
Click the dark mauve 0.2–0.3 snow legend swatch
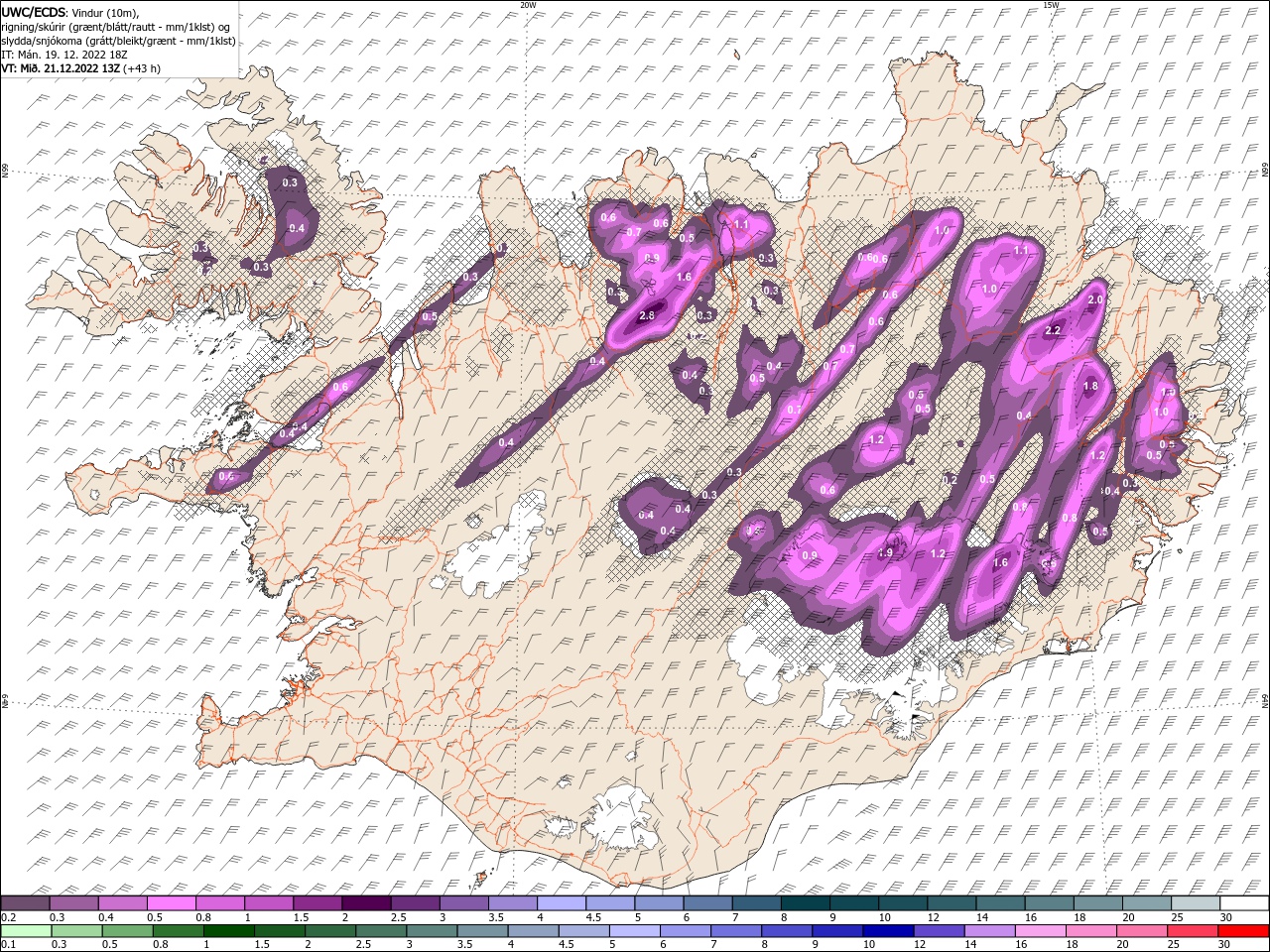click(25, 902)
